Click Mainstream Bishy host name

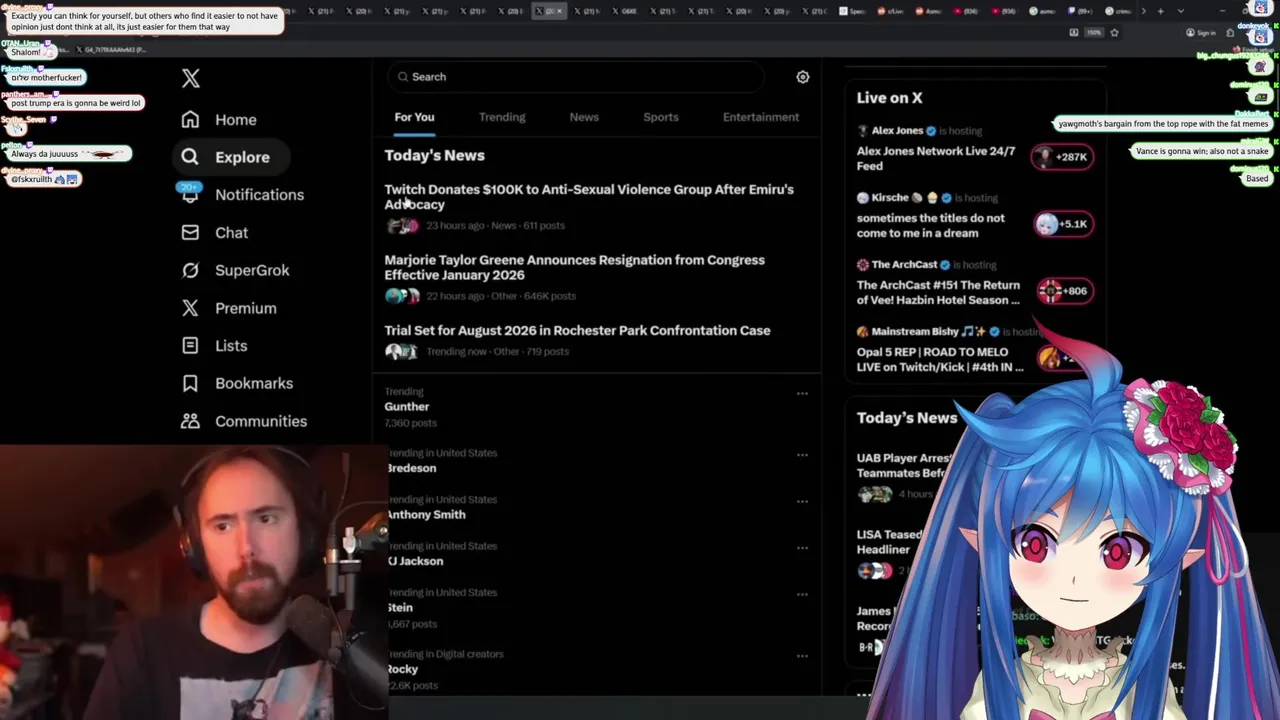click(x=915, y=331)
